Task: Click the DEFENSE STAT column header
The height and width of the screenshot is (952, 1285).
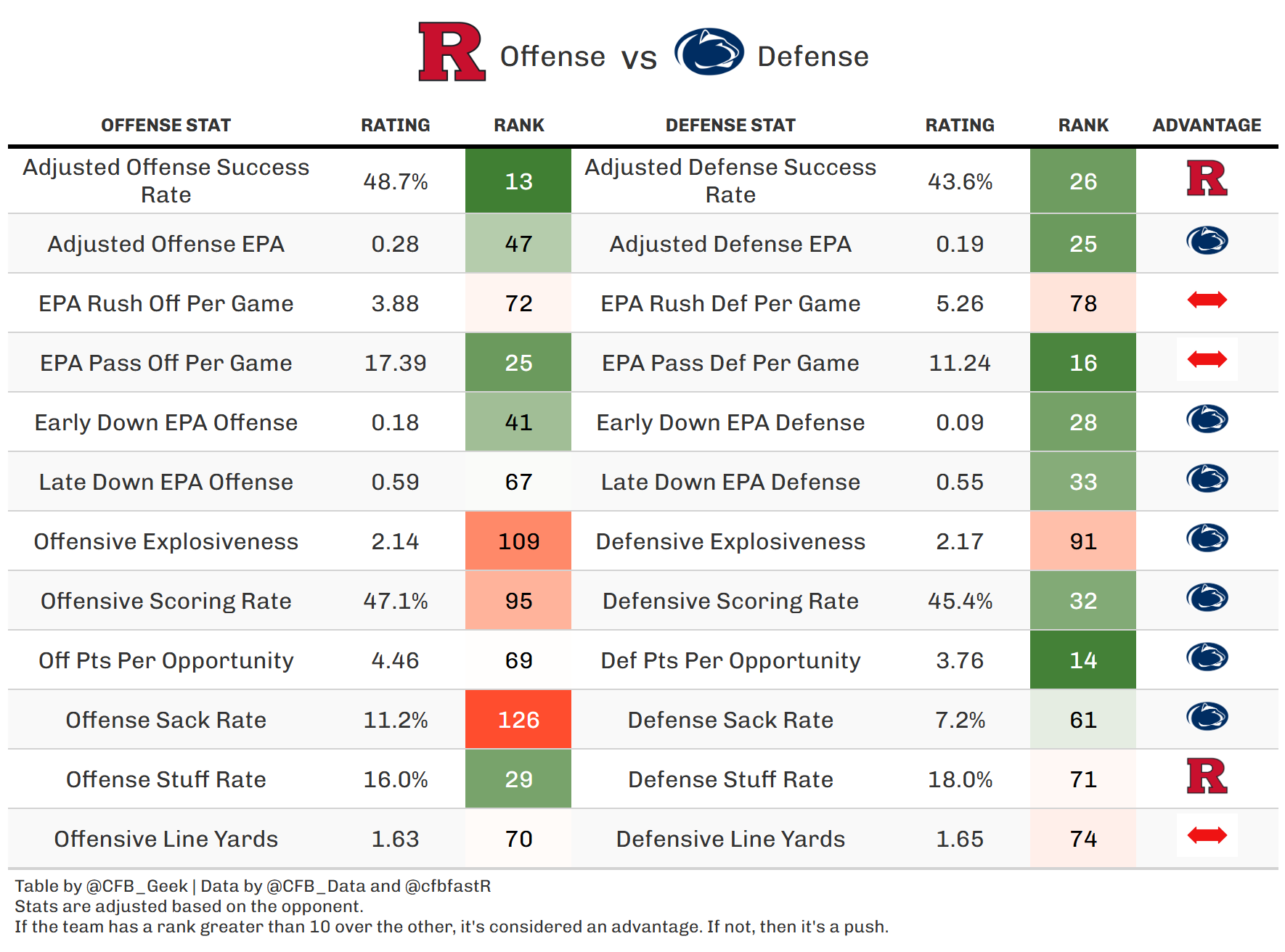Action: pos(730,126)
